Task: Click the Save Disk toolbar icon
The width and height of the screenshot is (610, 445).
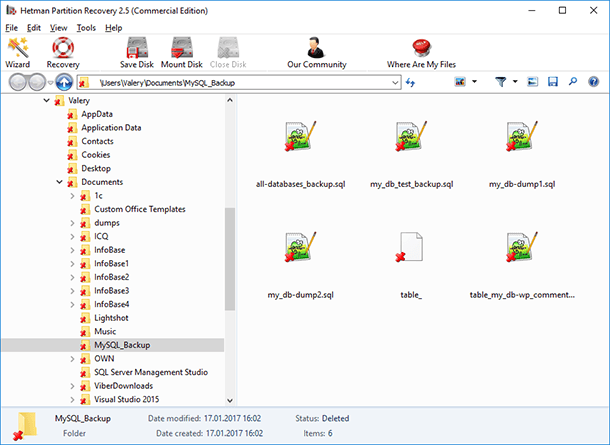Action: pyautogui.click(x=137, y=47)
